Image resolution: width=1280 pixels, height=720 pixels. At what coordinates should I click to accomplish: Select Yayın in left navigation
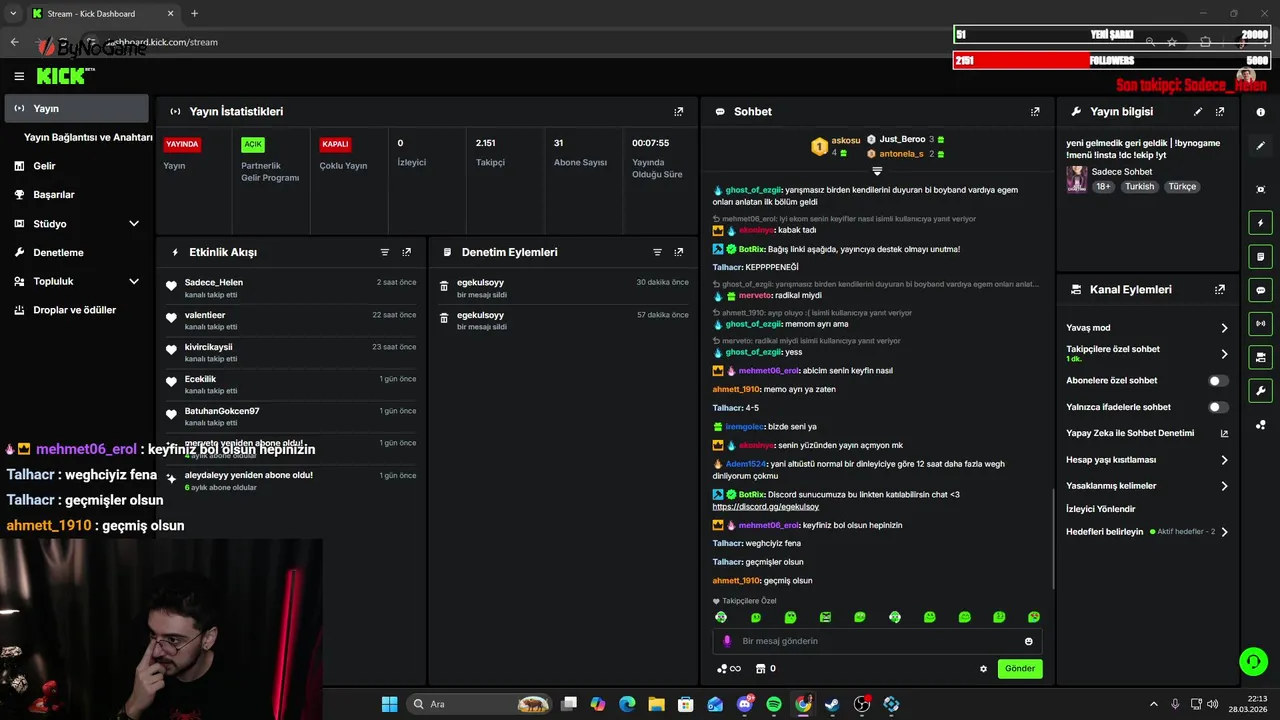click(76, 108)
